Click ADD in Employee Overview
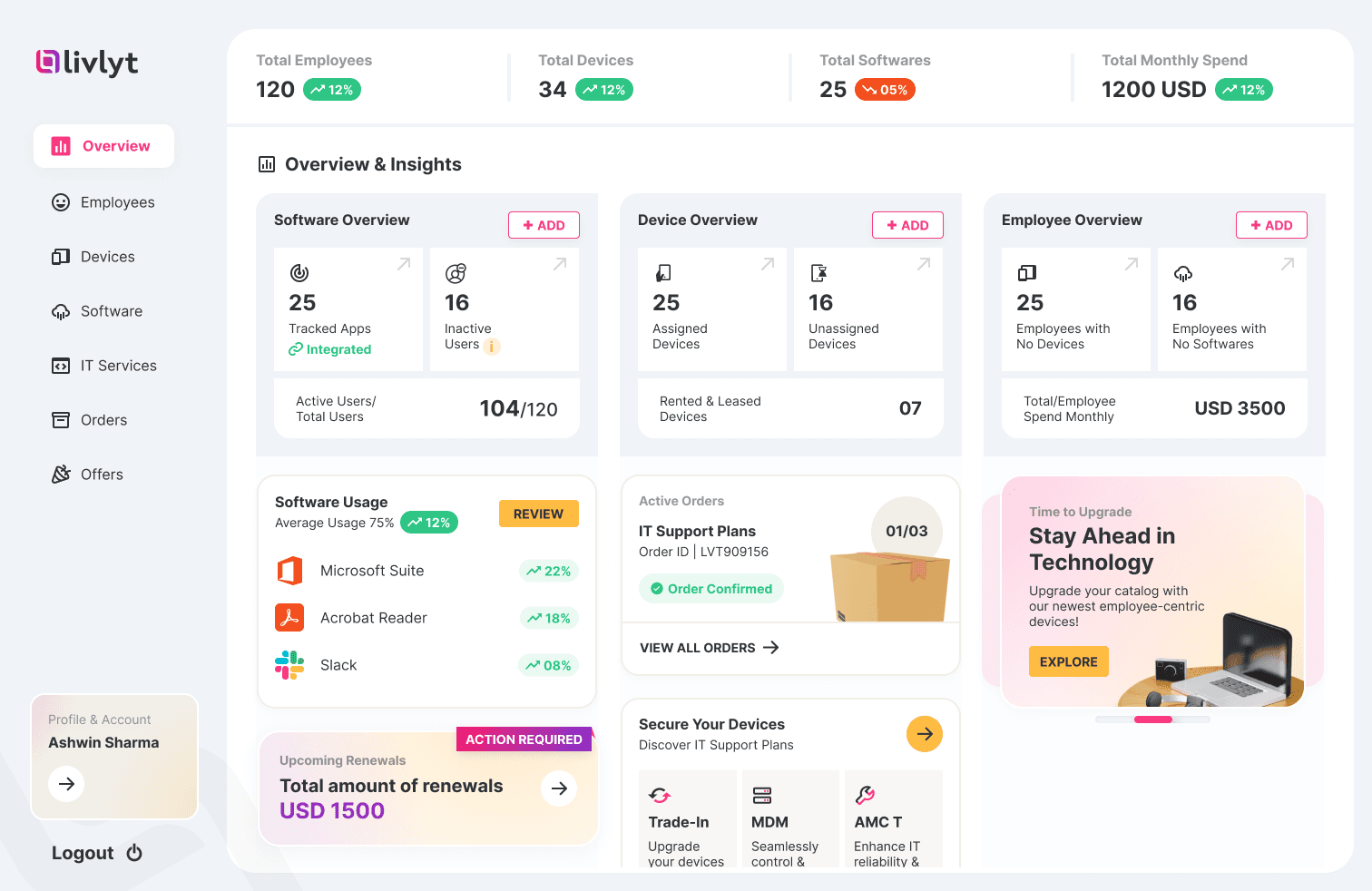Image resolution: width=1372 pixels, height=891 pixels. point(1271,225)
